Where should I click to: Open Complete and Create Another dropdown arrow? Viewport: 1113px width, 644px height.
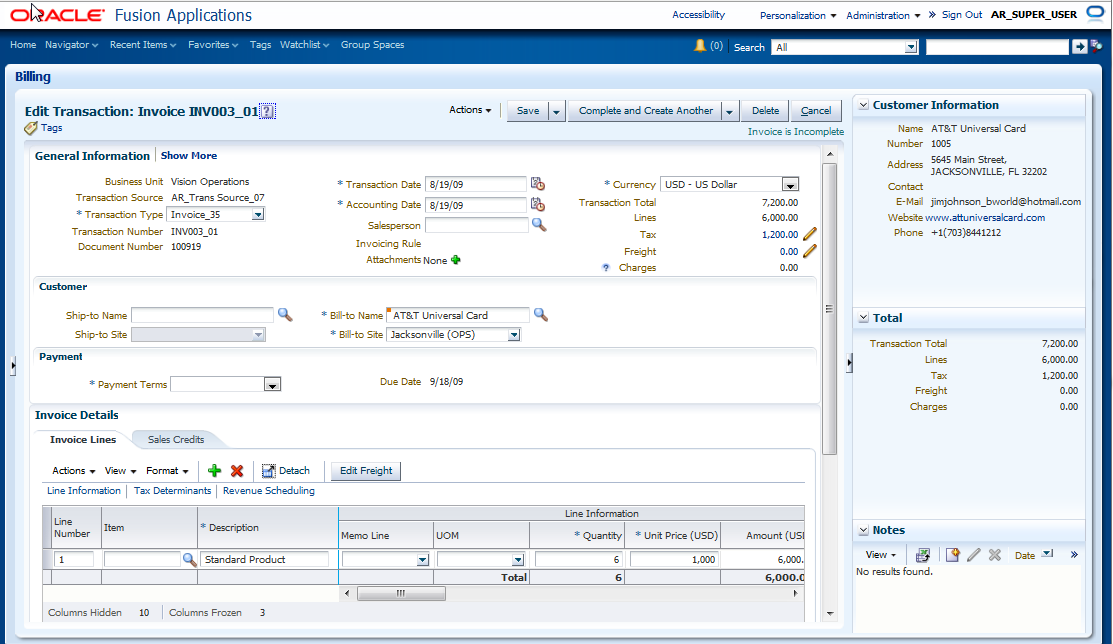pos(730,111)
